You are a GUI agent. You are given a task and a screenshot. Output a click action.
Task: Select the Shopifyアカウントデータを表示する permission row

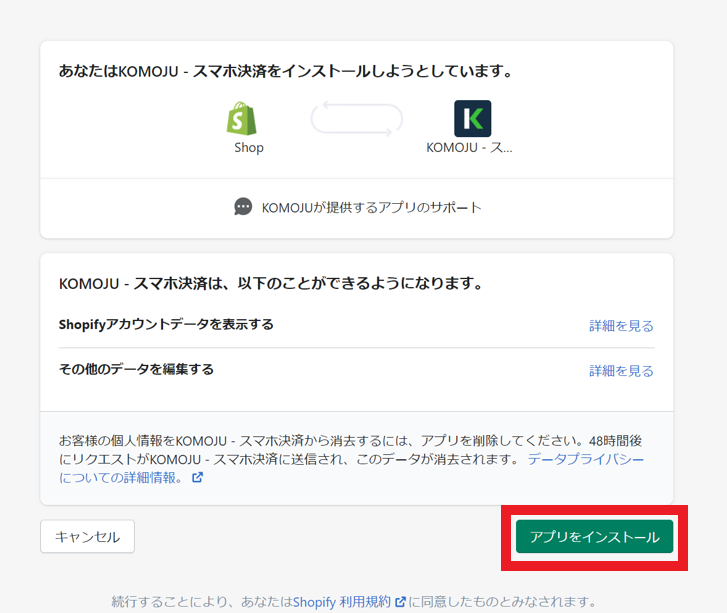coord(166,325)
